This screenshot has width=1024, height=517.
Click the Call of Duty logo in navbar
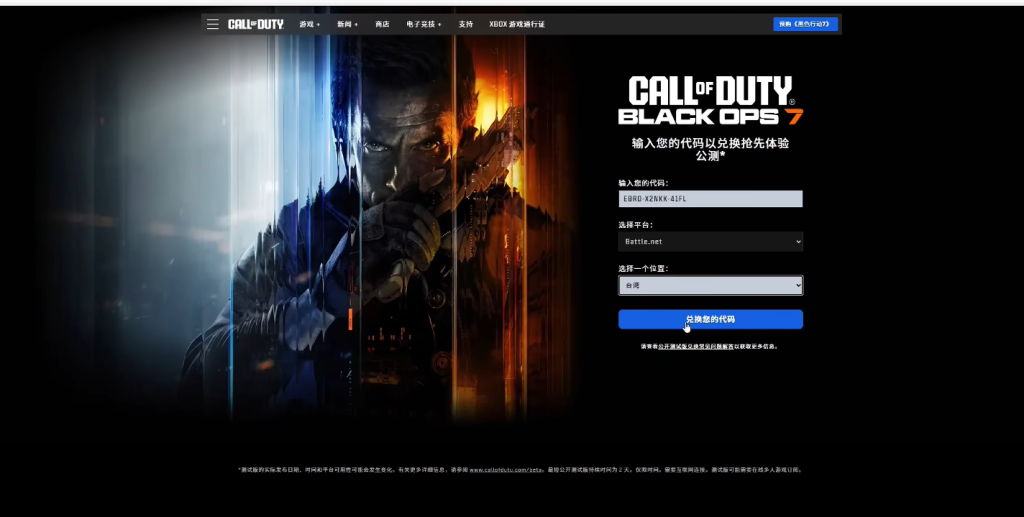click(255, 24)
